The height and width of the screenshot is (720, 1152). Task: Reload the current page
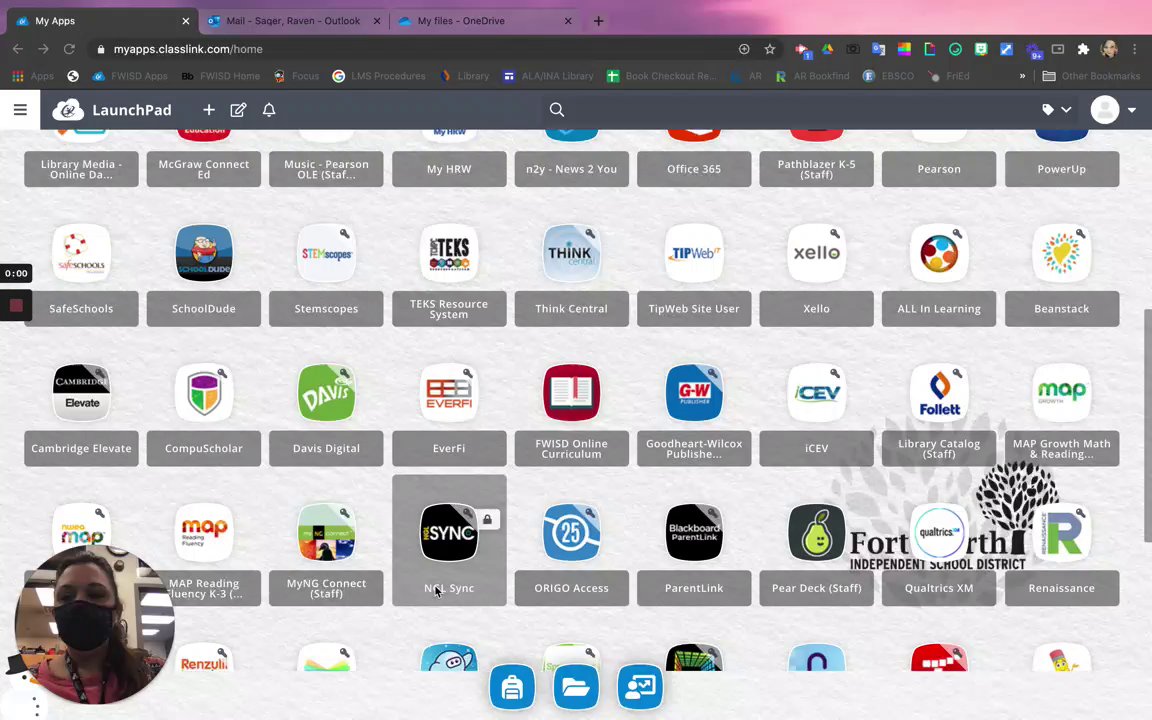pyautogui.click(x=69, y=49)
